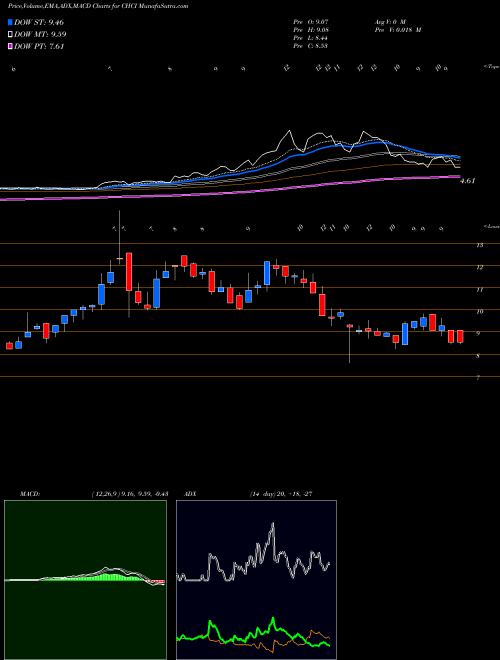Click the 'MACD:' panel heading
The width and height of the screenshot is (500, 660).
click(30, 494)
